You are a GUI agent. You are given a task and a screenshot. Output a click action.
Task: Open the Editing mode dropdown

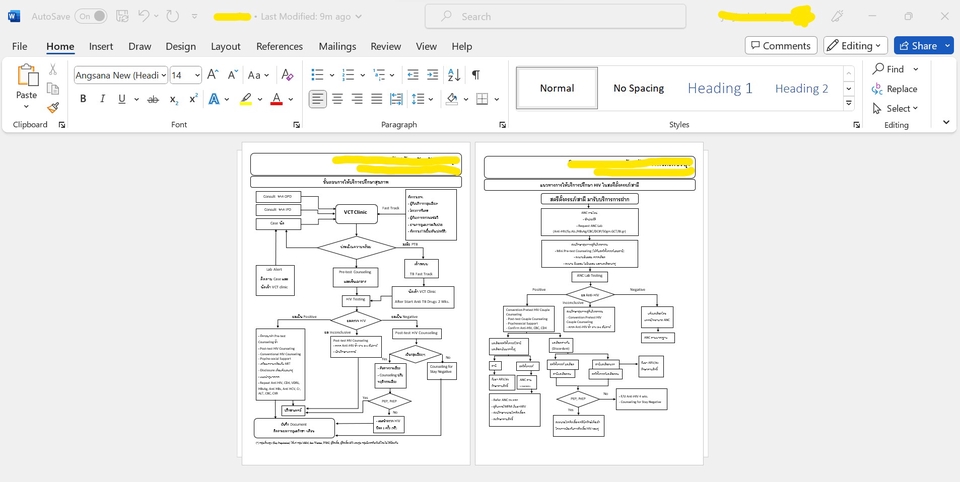pyautogui.click(x=855, y=45)
